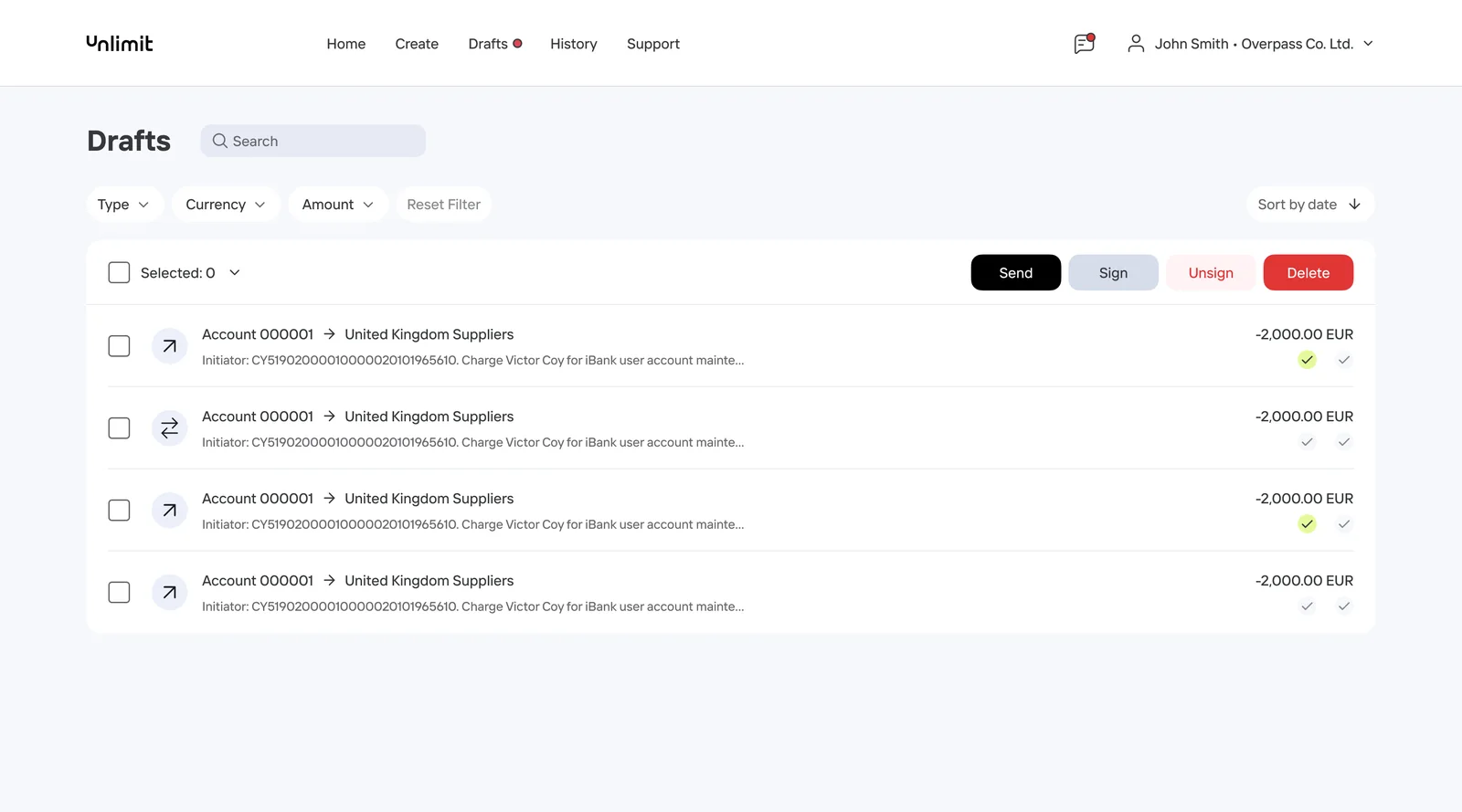
Task: Tick the select-all checkbox beside Selected: 0
Action: coord(119,272)
